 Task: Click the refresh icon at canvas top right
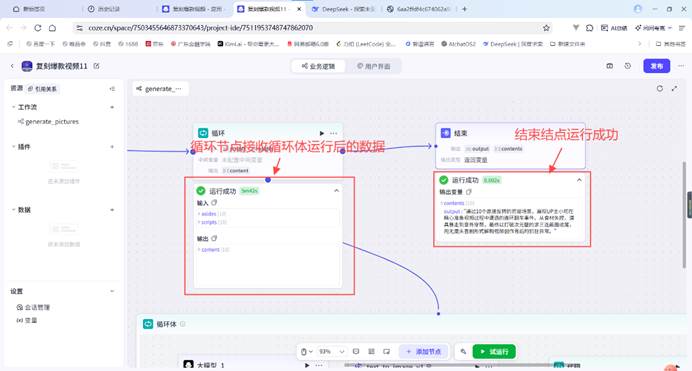point(660,88)
